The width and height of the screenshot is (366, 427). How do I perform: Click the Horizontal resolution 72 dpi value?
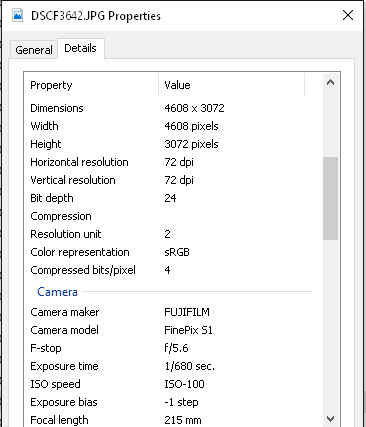(179, 162)
